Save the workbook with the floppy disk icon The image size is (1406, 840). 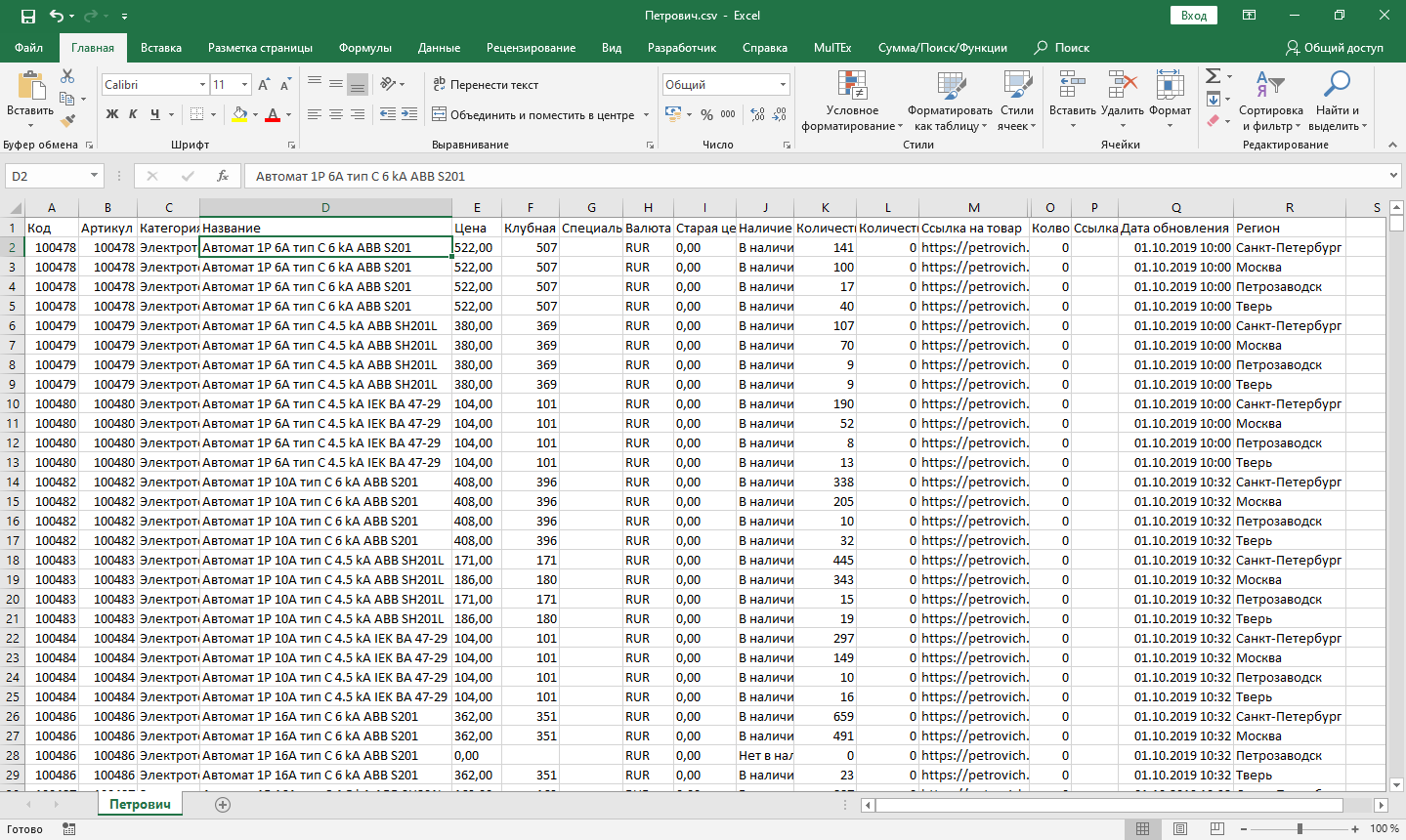point(27,16)
